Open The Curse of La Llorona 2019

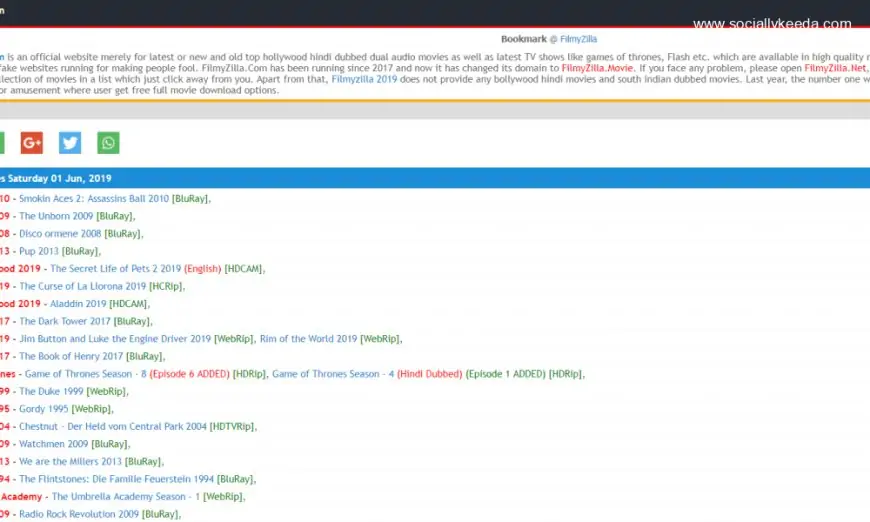(82, 287)
